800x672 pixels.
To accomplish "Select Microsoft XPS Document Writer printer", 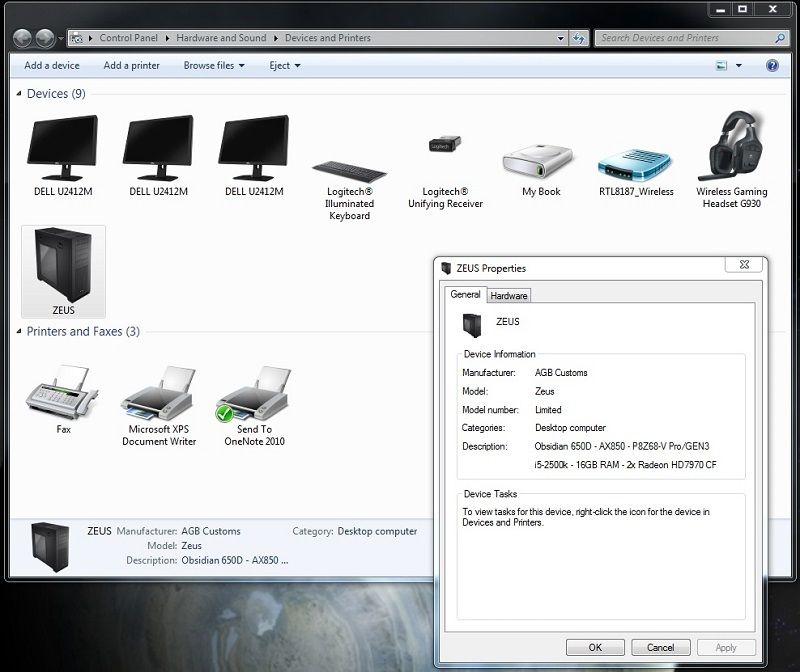I will point(159,405).
